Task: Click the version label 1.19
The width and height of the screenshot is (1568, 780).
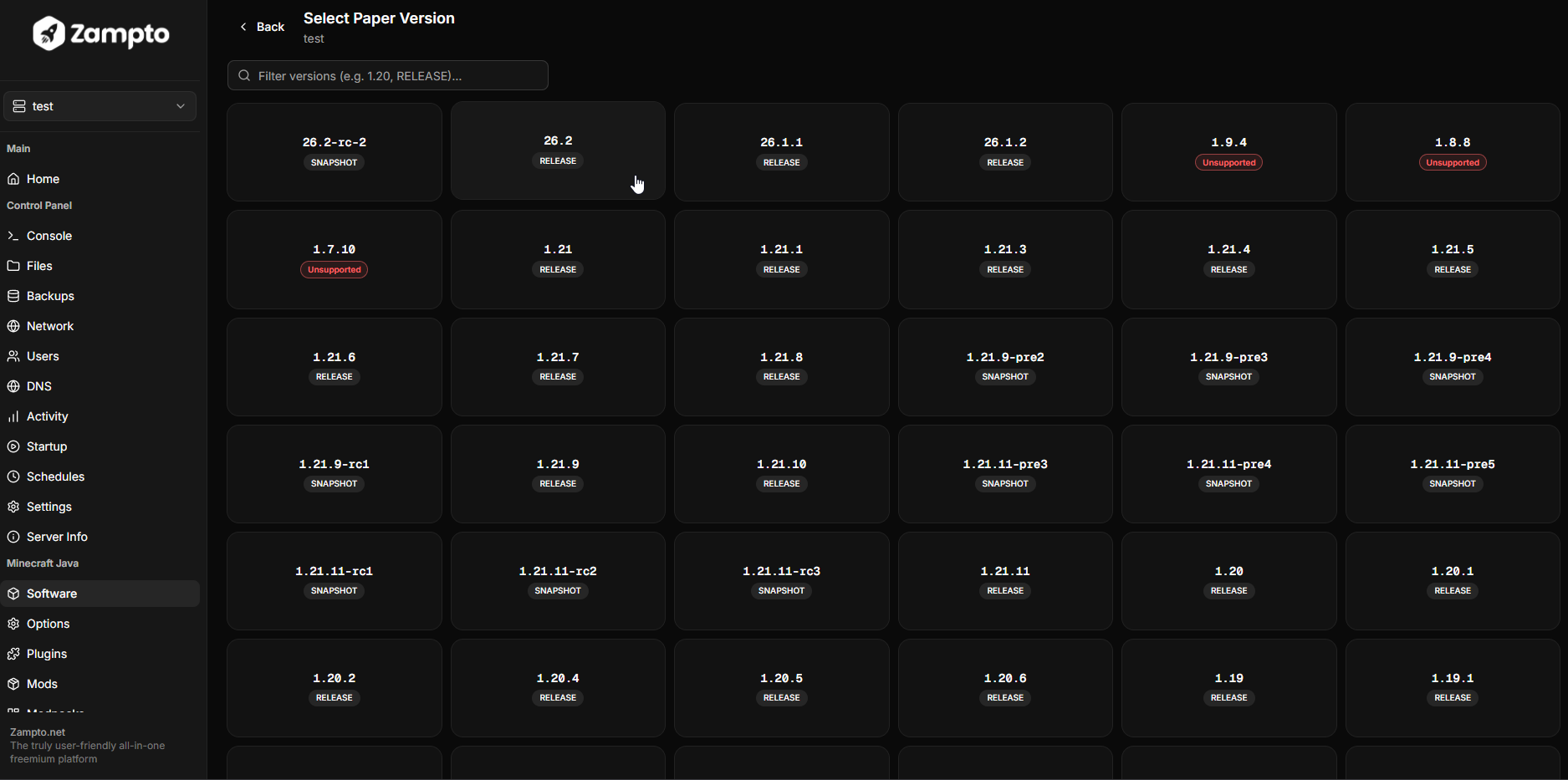Action: (1228, 678)
